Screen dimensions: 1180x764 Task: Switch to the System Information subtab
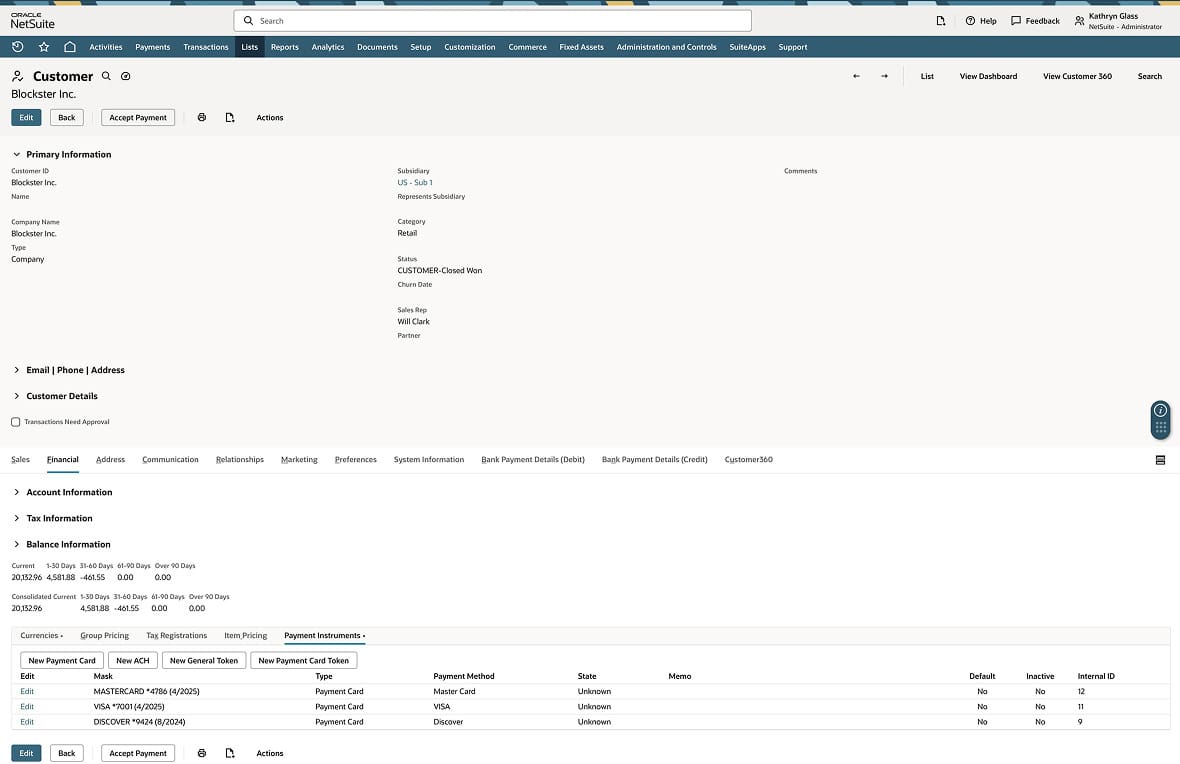pyautogui.click(x=428, y=459)
